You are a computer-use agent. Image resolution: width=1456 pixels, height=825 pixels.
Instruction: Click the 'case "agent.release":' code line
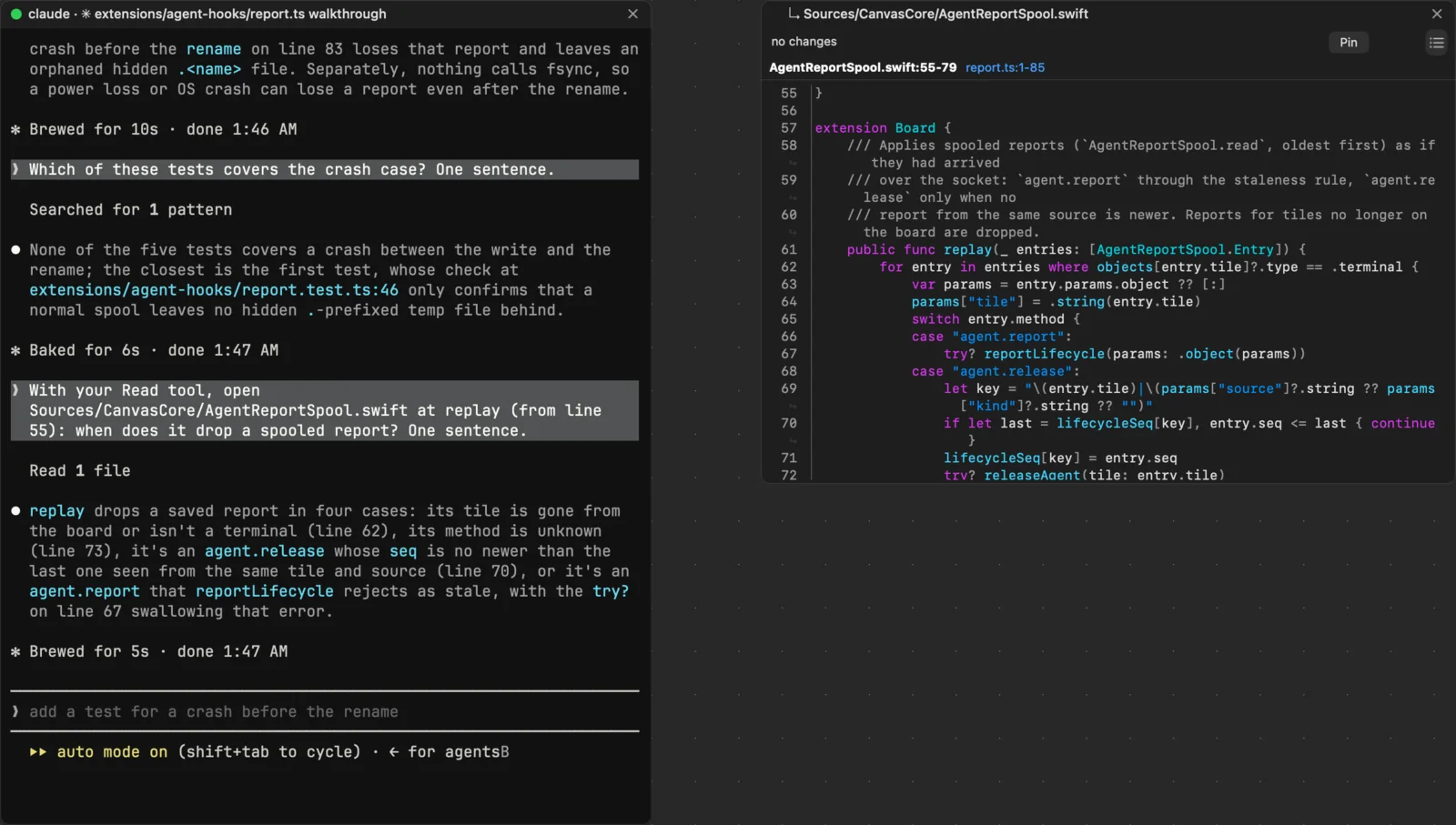[x=996, y=371]
